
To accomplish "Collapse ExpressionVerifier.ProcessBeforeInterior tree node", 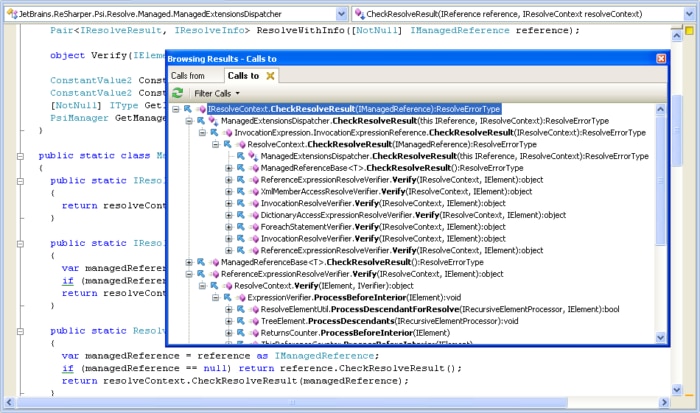I will (x=215, y=298).
